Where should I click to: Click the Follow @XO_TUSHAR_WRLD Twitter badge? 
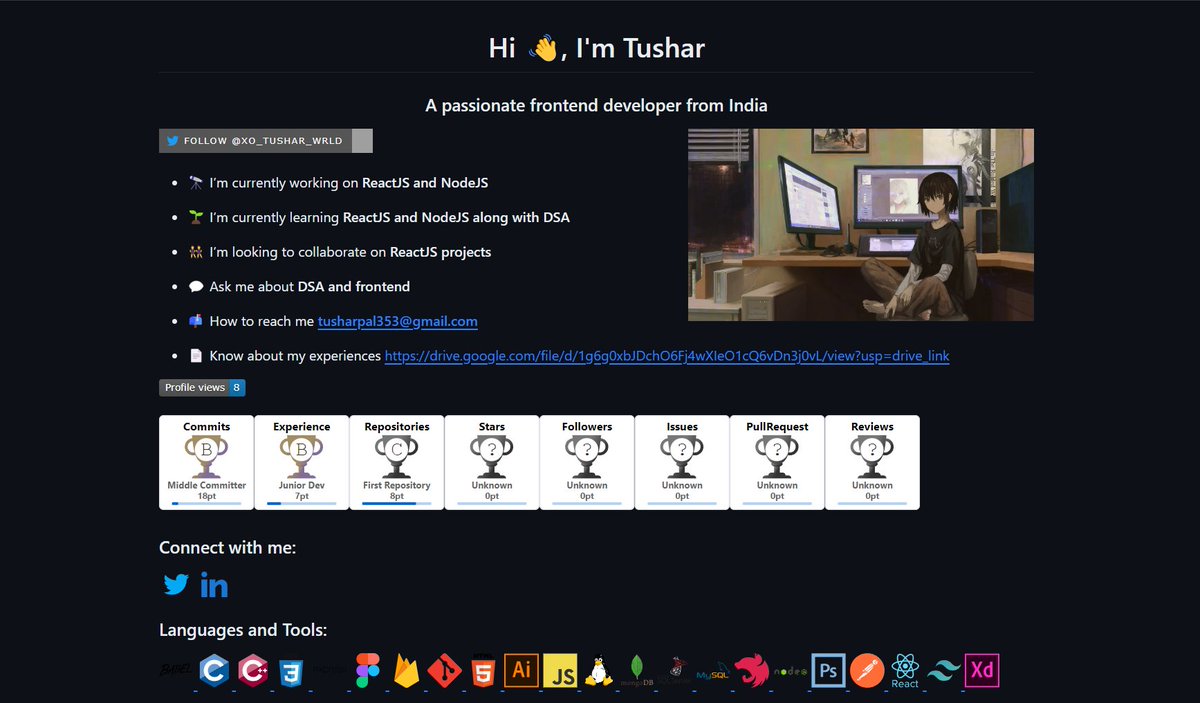coord(266,141)
